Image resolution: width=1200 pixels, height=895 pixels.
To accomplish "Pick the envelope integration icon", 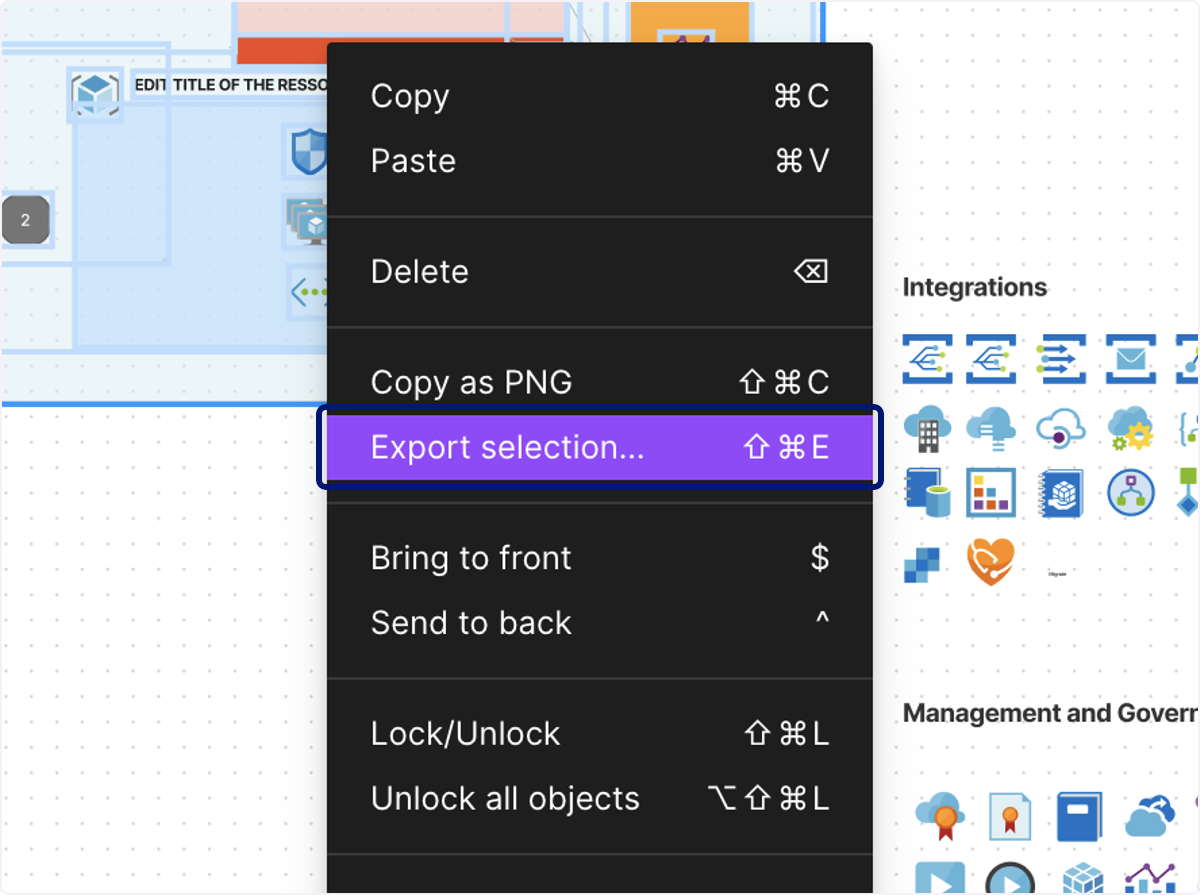I will 1131,360.
